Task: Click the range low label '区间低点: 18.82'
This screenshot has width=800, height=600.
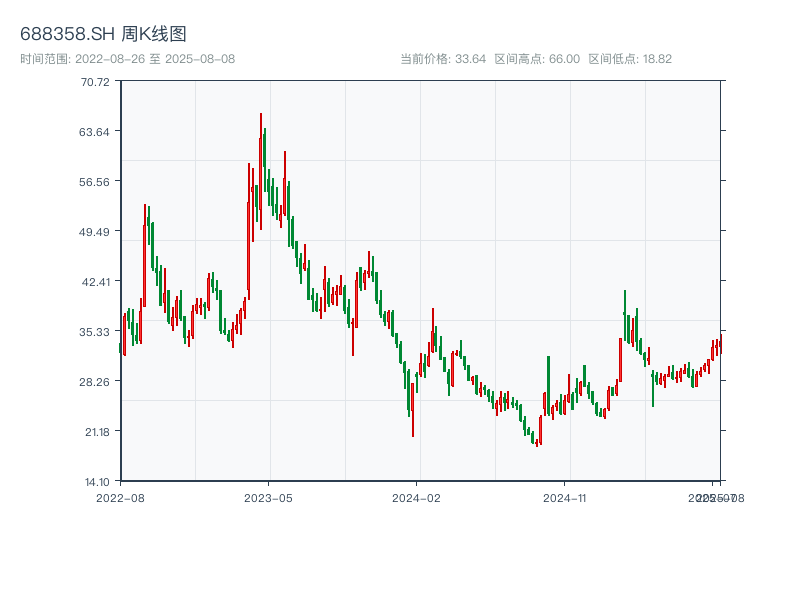Action: 630,59
